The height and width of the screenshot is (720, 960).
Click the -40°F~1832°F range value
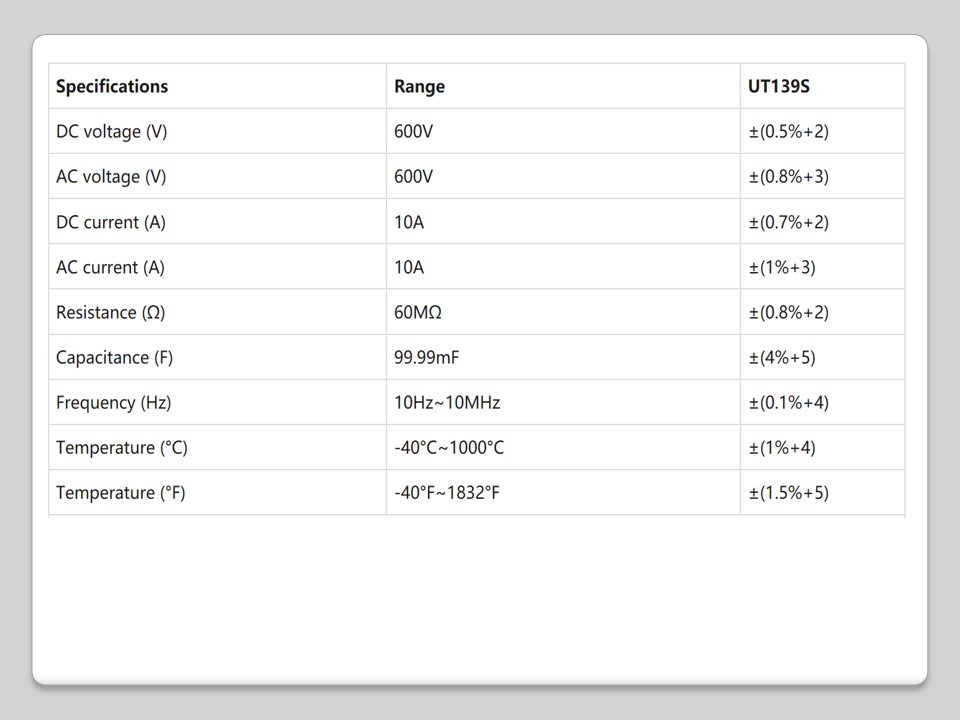click(446, 493)
